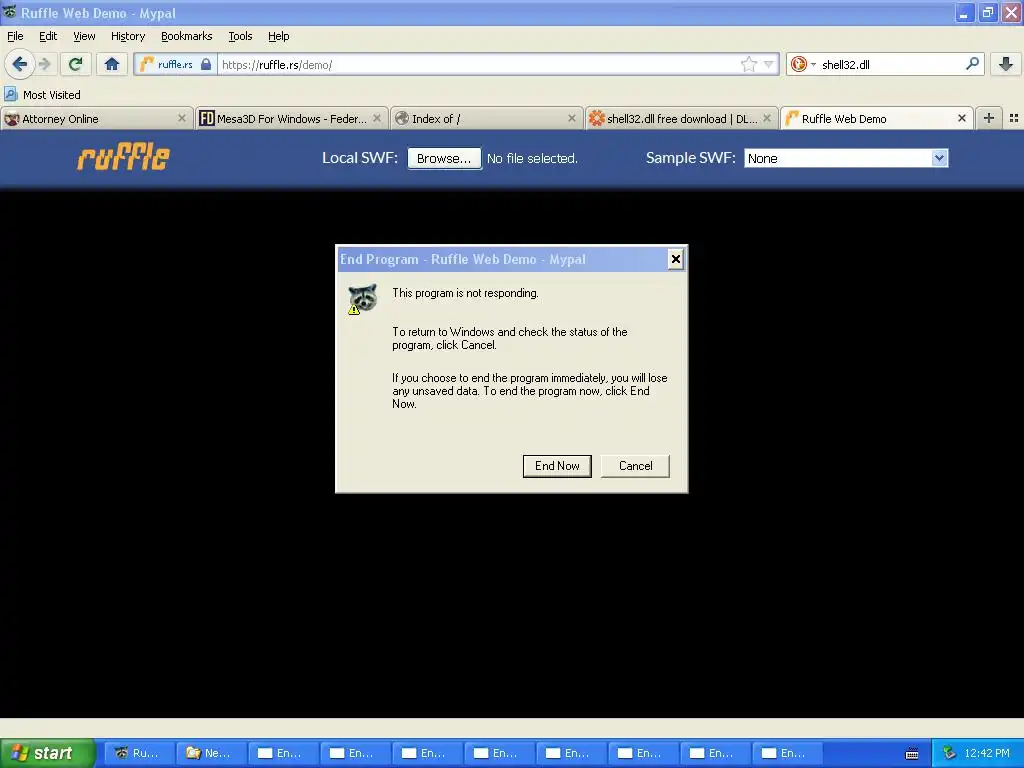Open a new tab with the plus button
The image size is (1024, 768).
pyautogui.click(x=989, y=118)
